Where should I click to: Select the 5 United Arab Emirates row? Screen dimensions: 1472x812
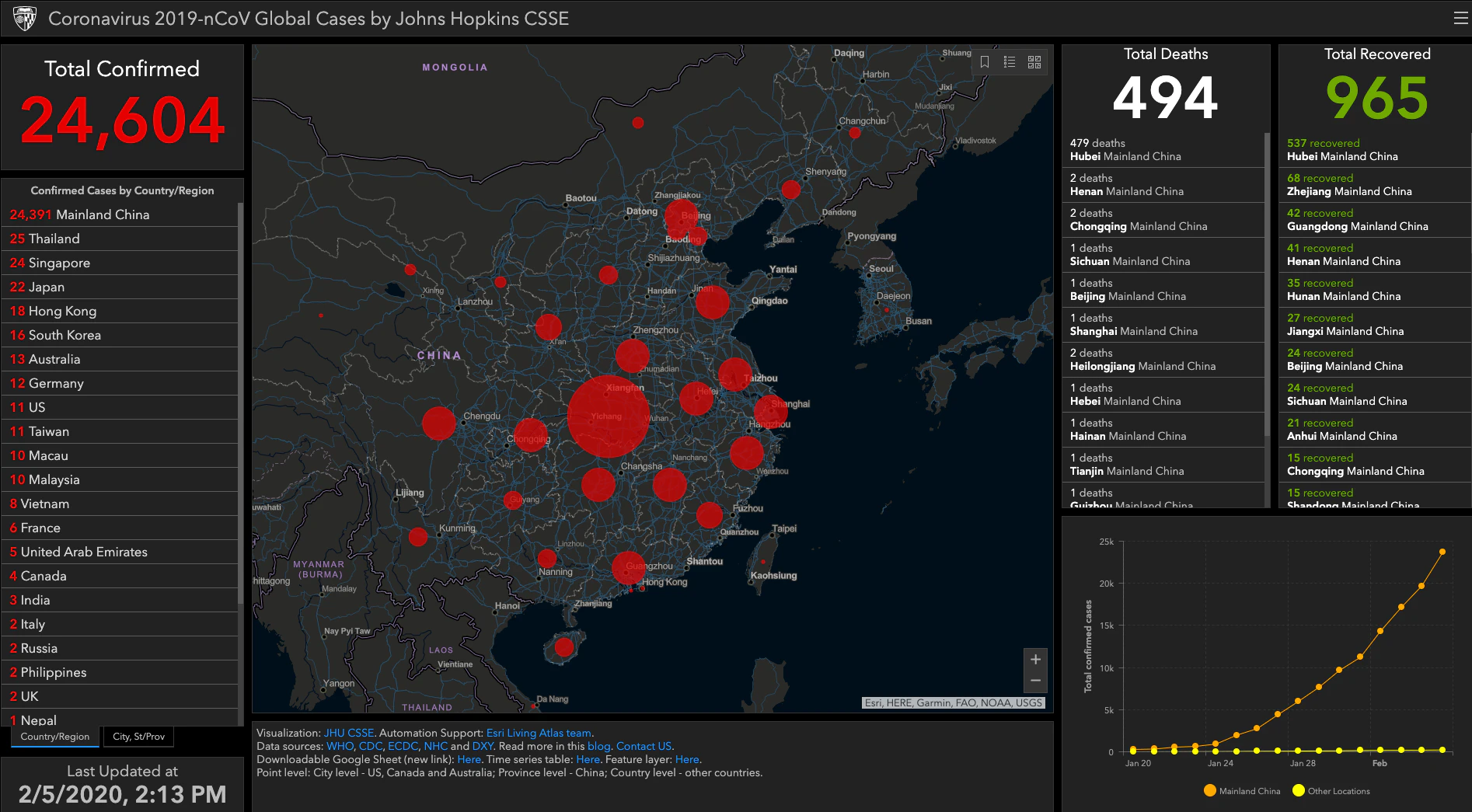coord(120,552)
